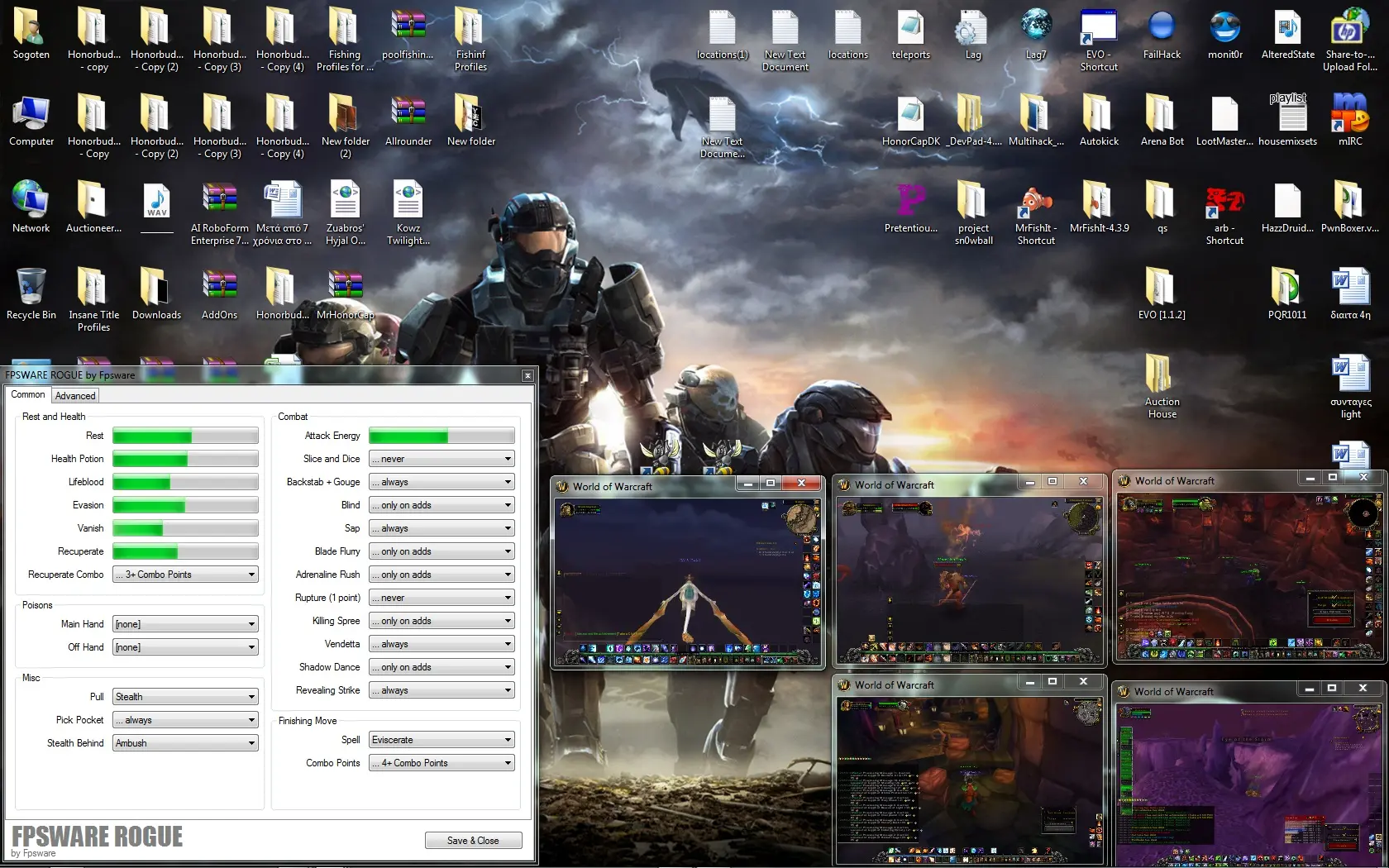Viewport: 1389px width, 868px height.
Task: Open the housemixsets playlist icon
Action: pyautogui.click(x=1287, y=121)
